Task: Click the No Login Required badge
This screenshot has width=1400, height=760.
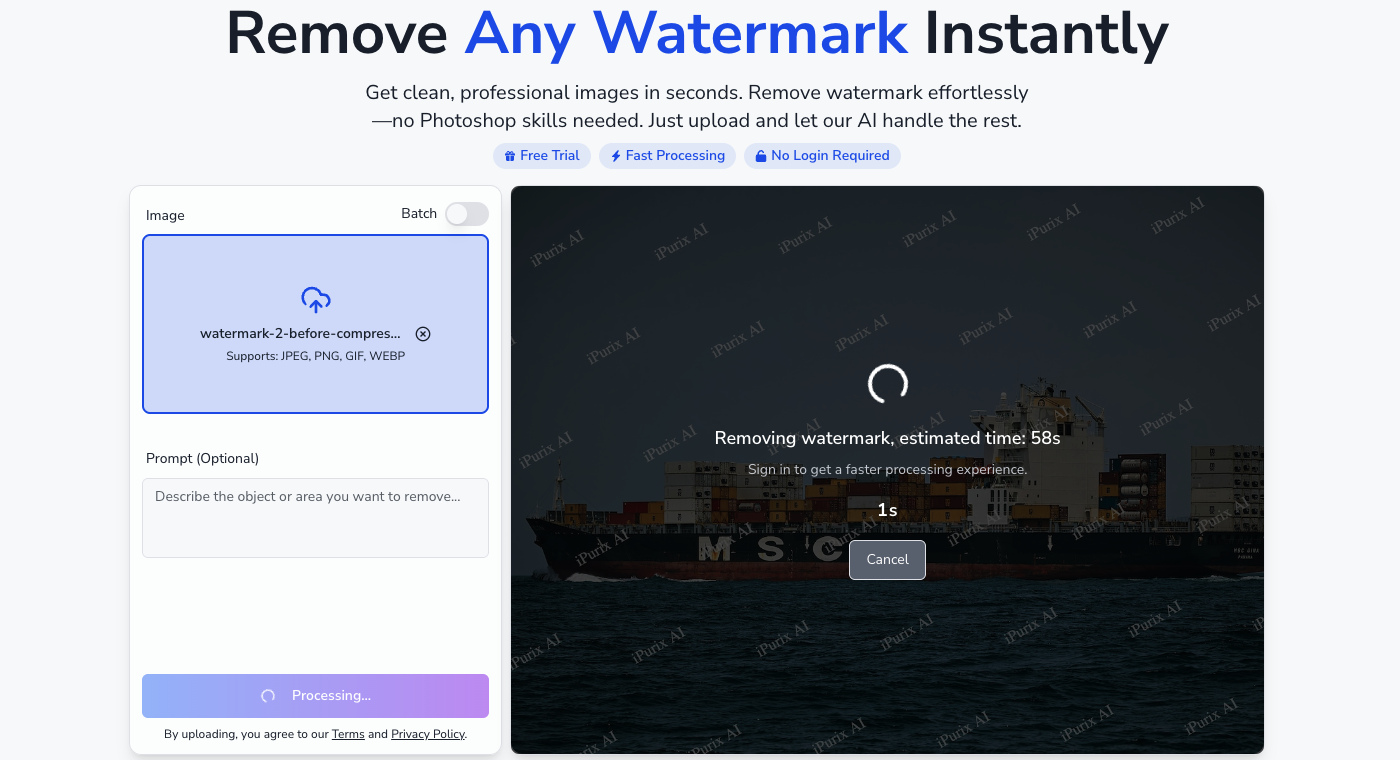Action: point(822,156)
